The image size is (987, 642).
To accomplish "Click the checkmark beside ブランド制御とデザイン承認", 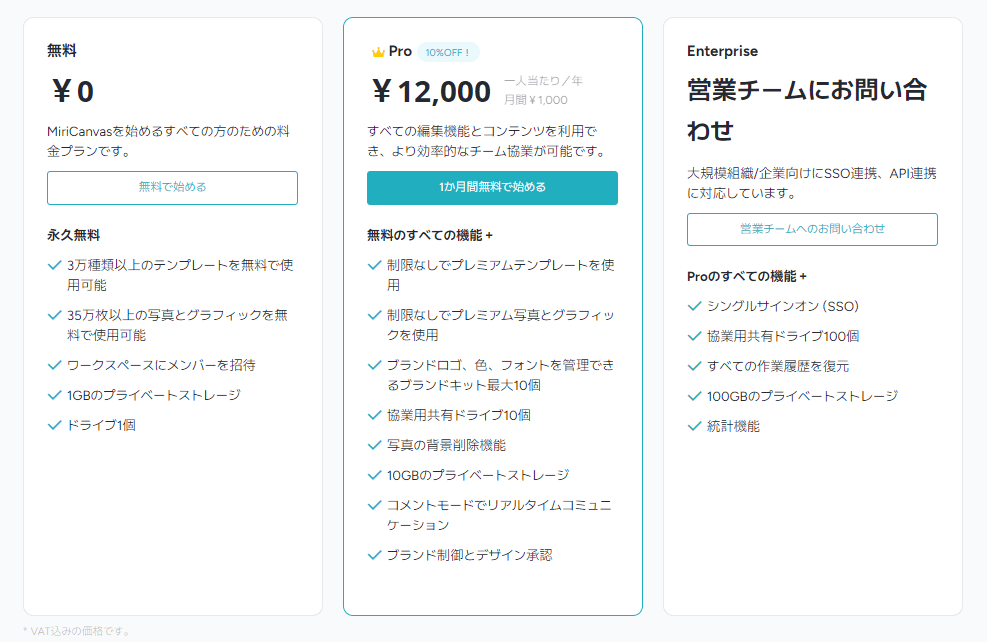I will pos(375,555).
